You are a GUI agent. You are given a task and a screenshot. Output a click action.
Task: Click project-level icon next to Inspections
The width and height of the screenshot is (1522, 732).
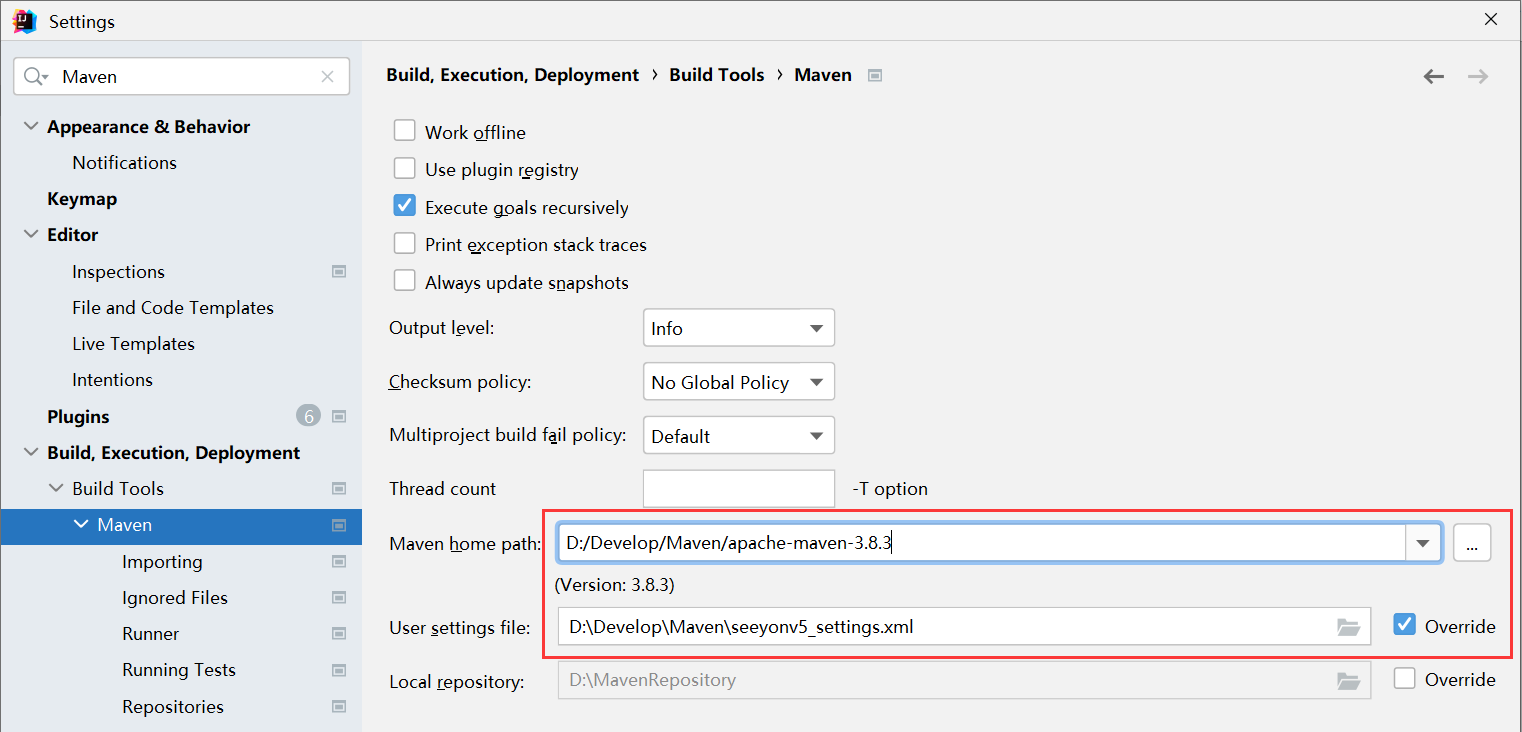pos(339,271)
